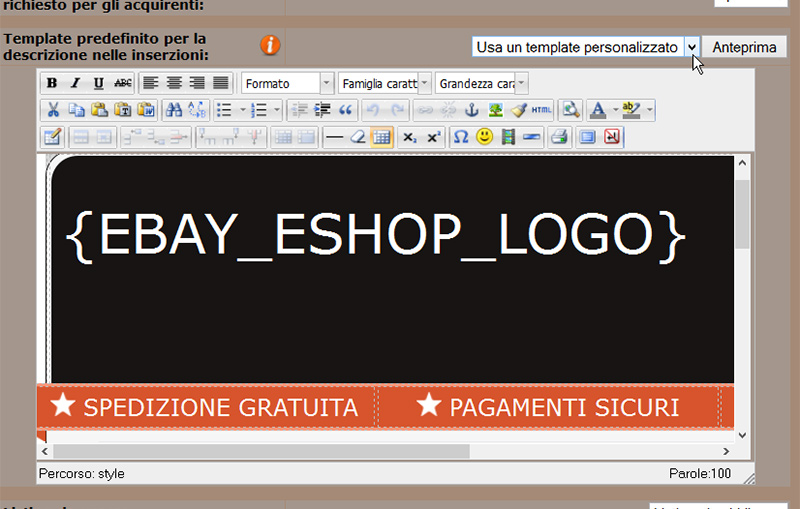Cut the selected content
Image resolution: width=800 pixels, height=509 pixels.
(53, 110)
